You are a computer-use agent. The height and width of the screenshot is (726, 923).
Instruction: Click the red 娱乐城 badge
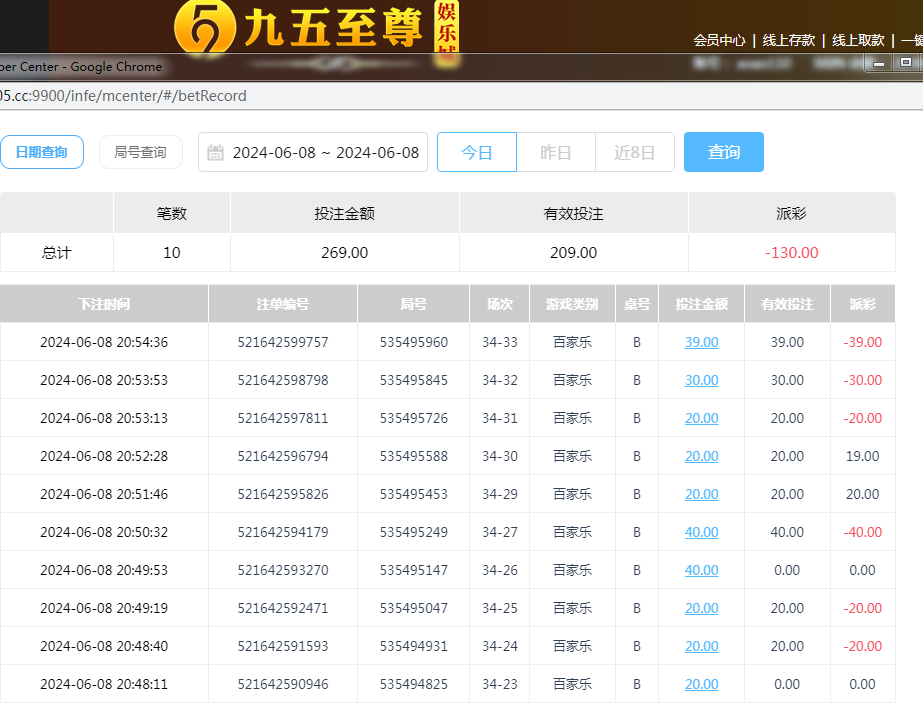tap(446, 27)
